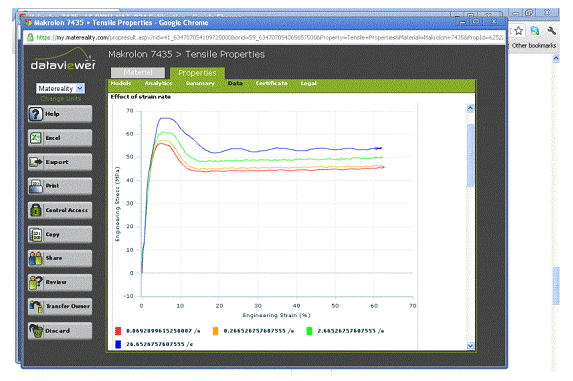Select the Properties tab
The image size is (573, 381).
[197, 73]
